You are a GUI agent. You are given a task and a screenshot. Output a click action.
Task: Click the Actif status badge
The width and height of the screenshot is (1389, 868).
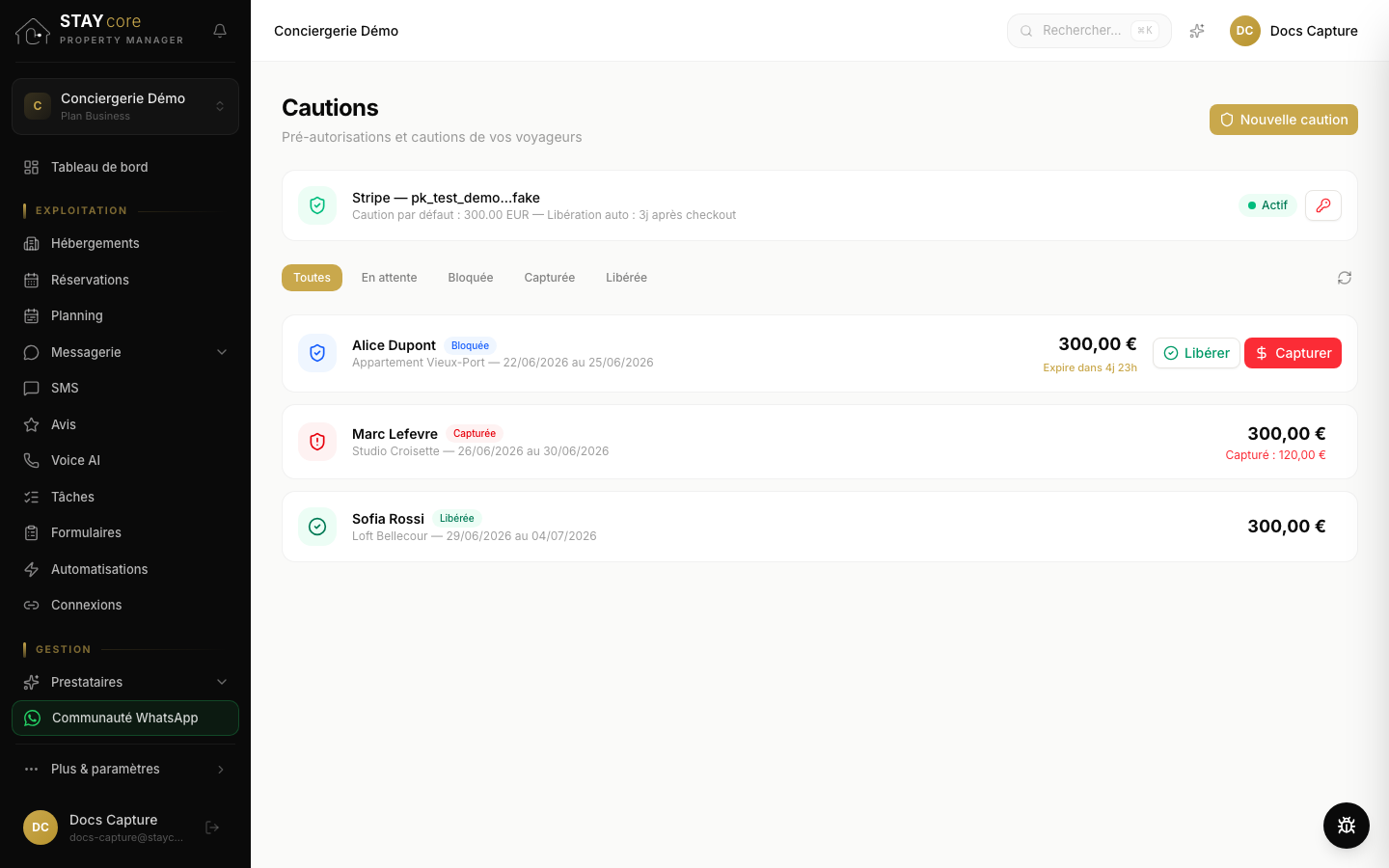[1267, 205]
